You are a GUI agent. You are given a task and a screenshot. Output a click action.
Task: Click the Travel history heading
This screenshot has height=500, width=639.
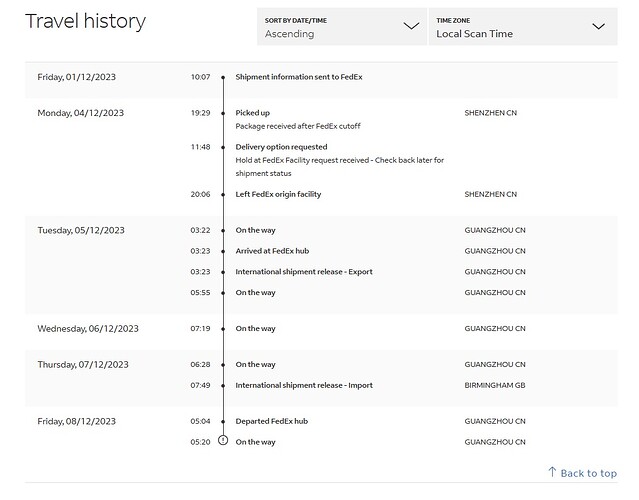coord(85,21)
